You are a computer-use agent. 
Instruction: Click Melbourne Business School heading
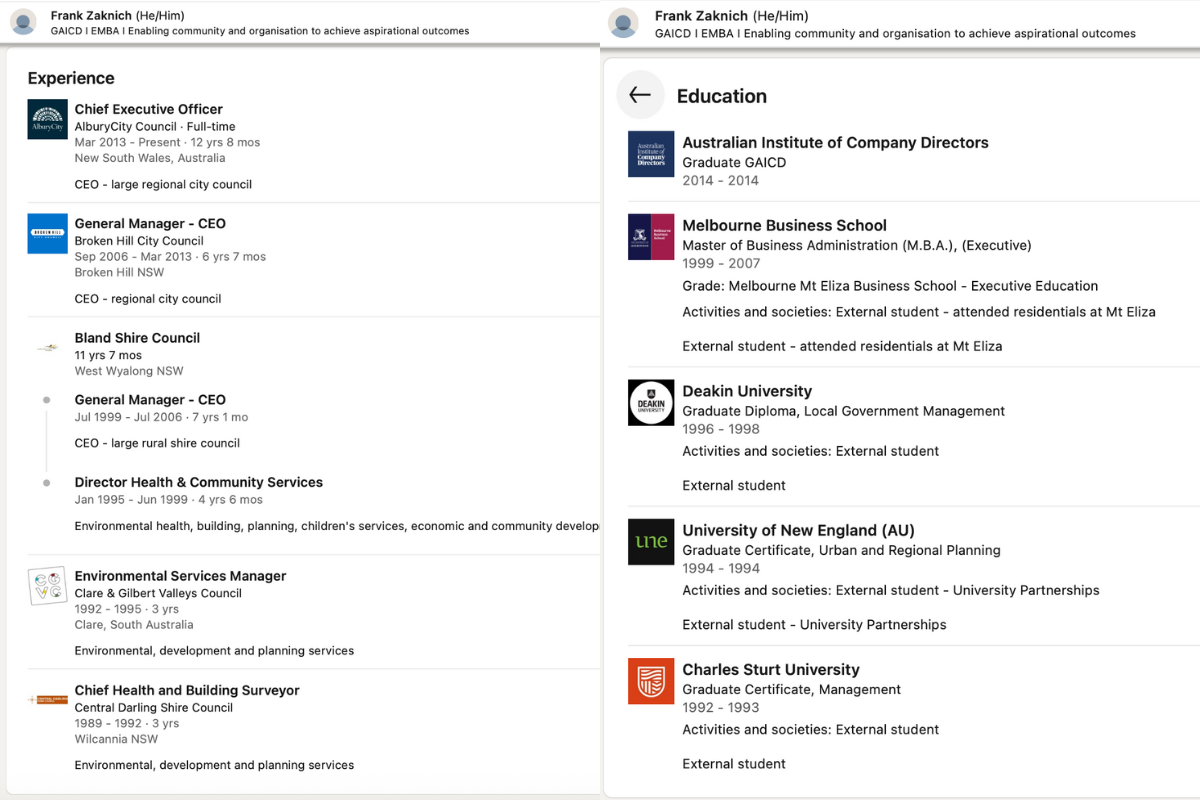click(784, 226)
